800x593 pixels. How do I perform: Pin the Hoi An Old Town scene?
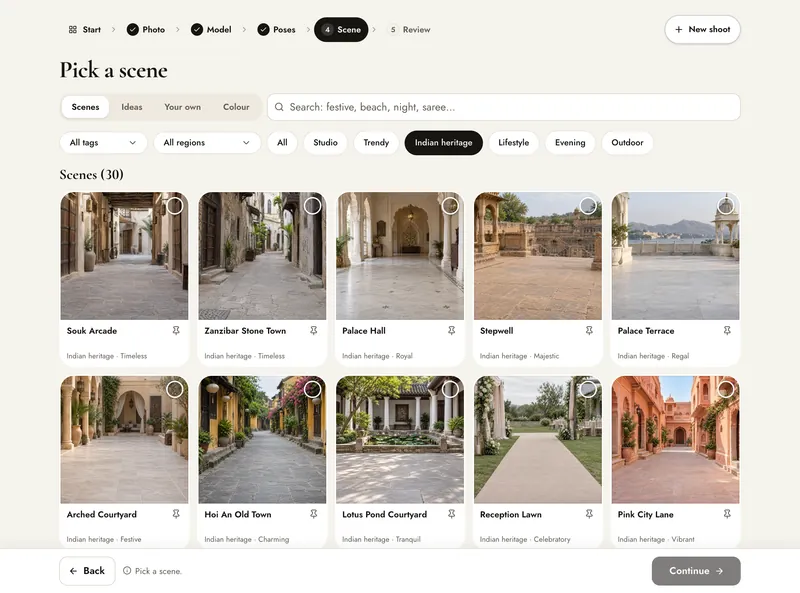coord(314,514)
